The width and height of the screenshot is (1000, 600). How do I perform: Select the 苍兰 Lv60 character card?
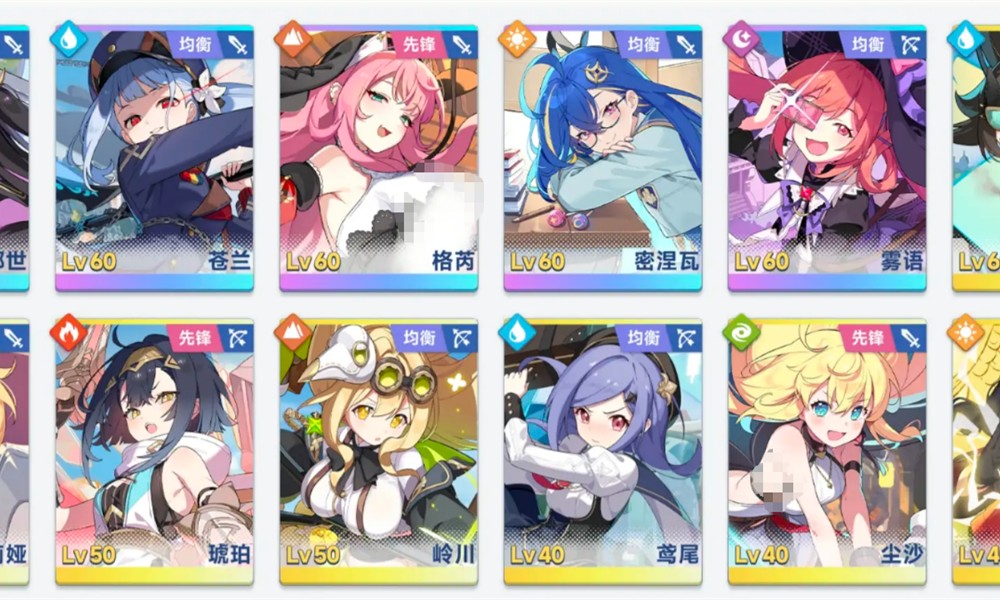pyautogui.click(x=154, y=158)
